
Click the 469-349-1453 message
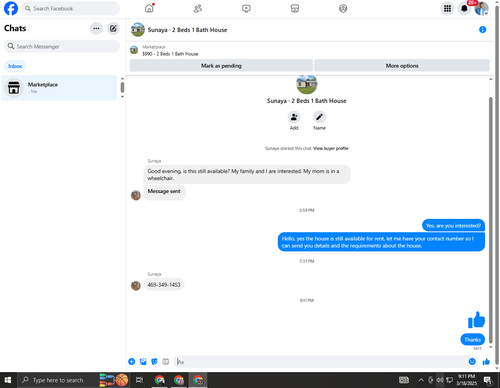click(x=164, y=285)
